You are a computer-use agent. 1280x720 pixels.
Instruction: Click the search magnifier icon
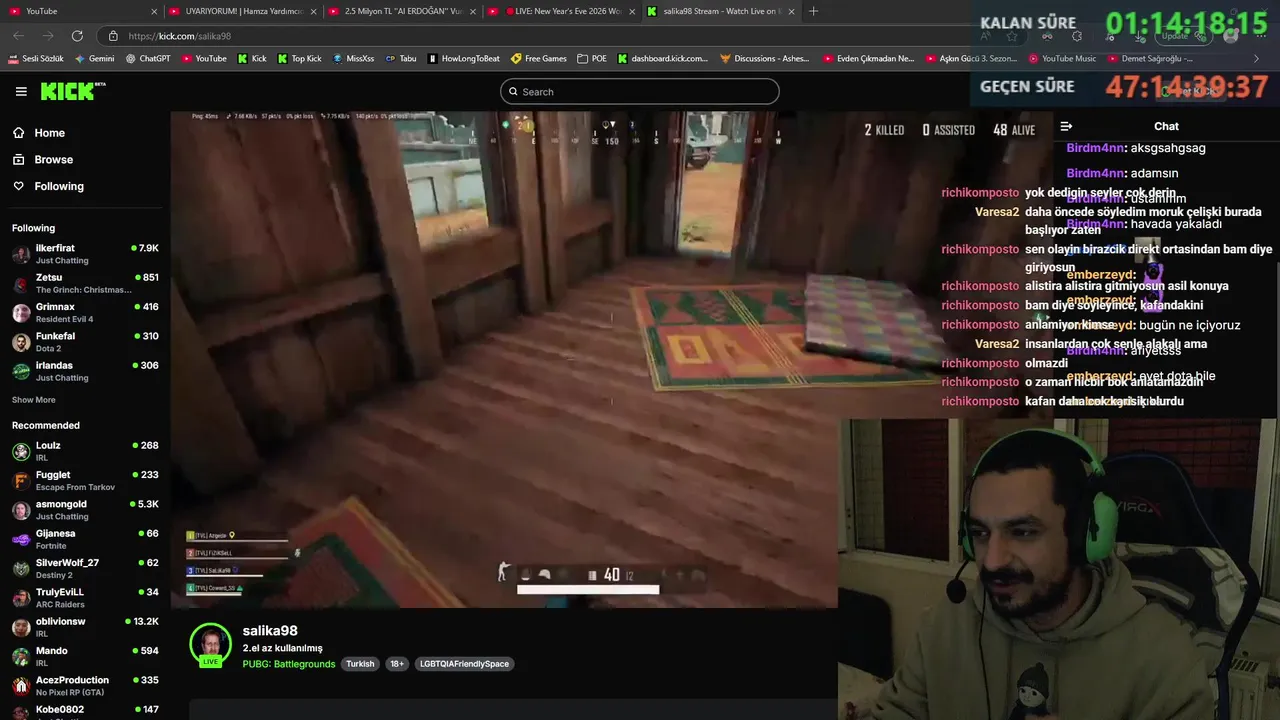point(514,92)
